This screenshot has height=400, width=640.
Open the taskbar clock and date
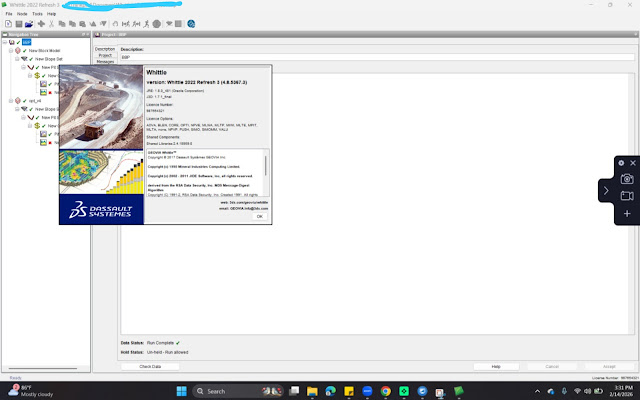(621, 391)
